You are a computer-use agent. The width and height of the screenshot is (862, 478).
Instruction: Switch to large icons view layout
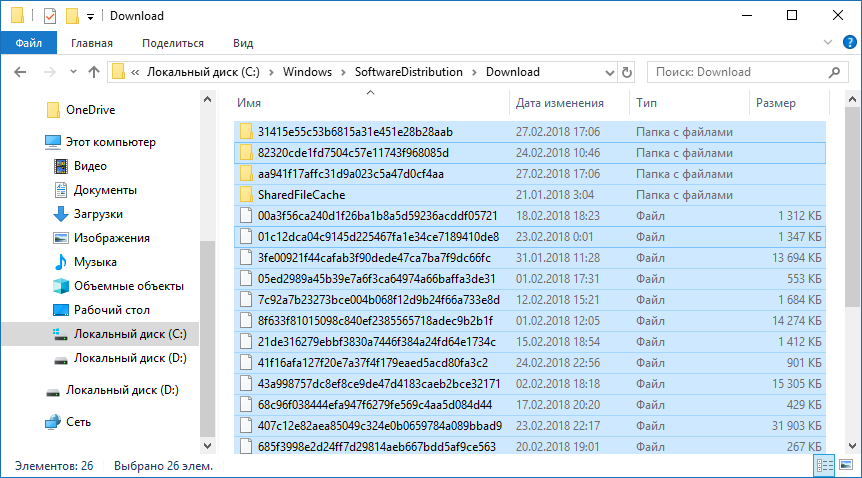tap(846, 465)
